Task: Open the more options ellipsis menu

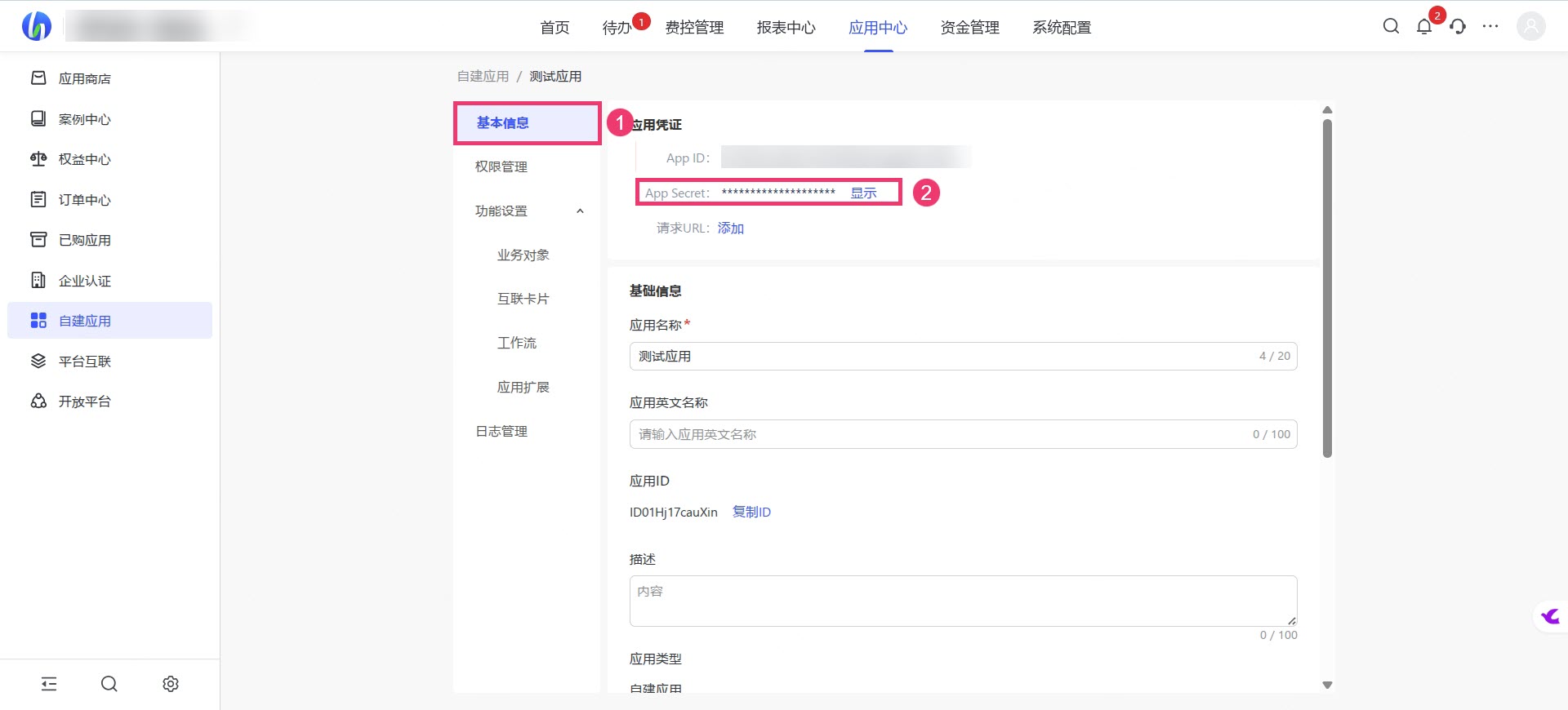Action: pos(1490,26)
